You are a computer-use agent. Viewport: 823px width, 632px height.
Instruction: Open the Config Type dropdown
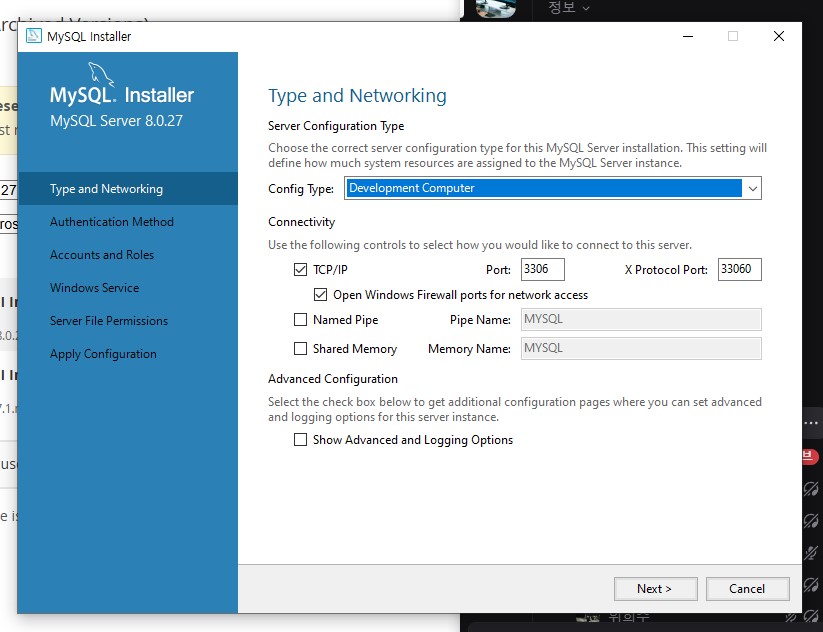(553, 188)
